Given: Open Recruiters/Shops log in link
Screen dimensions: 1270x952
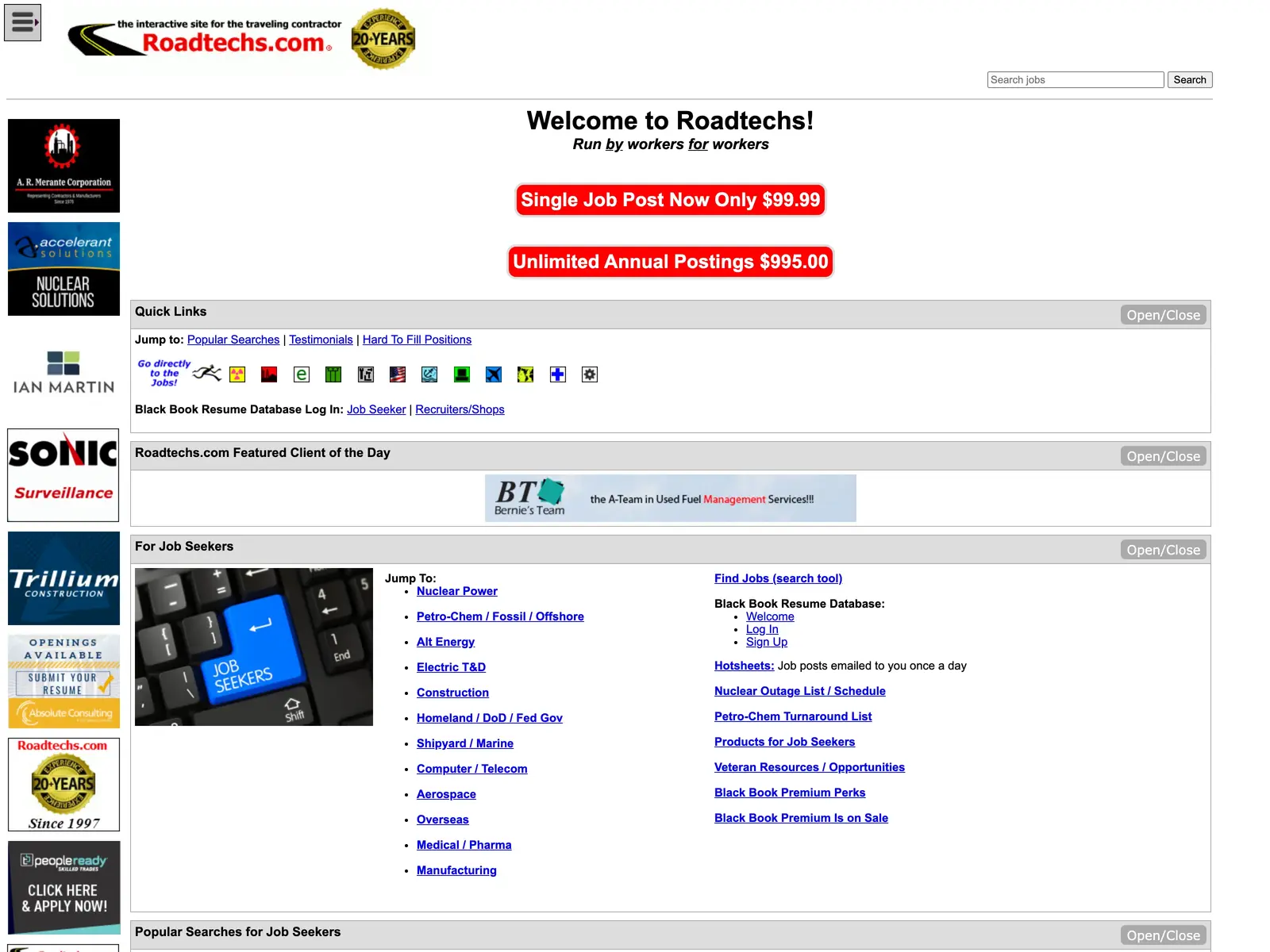Looking at the screenshot, I should (460, 409).
